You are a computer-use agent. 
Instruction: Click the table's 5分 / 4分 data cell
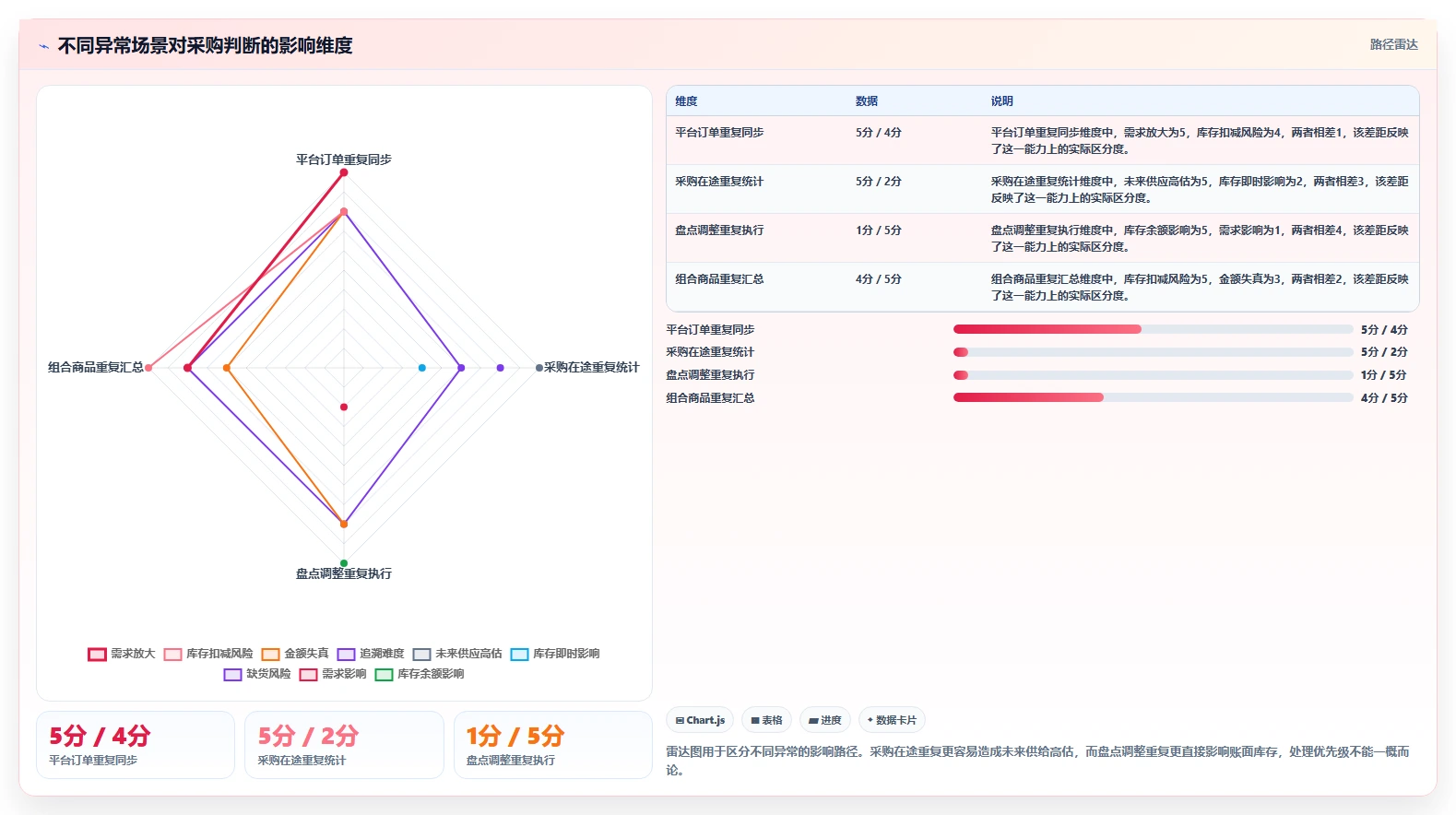pos(879,133)
